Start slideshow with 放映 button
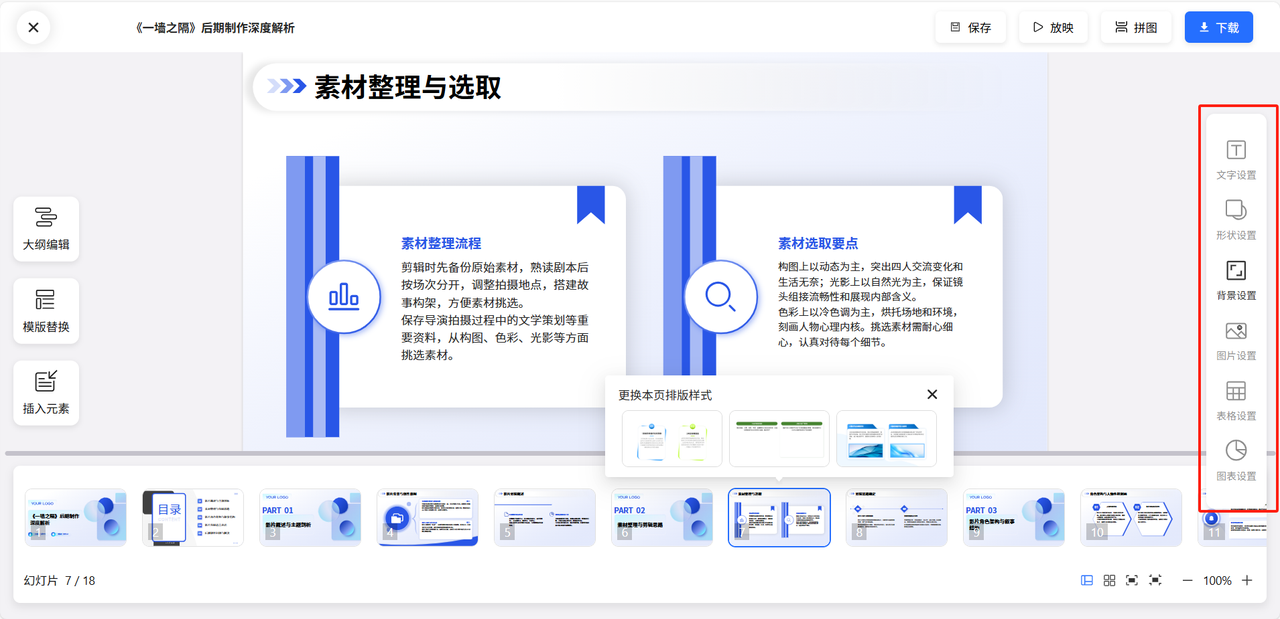The height and width of the screenshot is (619, 1280). point(1052,27)
